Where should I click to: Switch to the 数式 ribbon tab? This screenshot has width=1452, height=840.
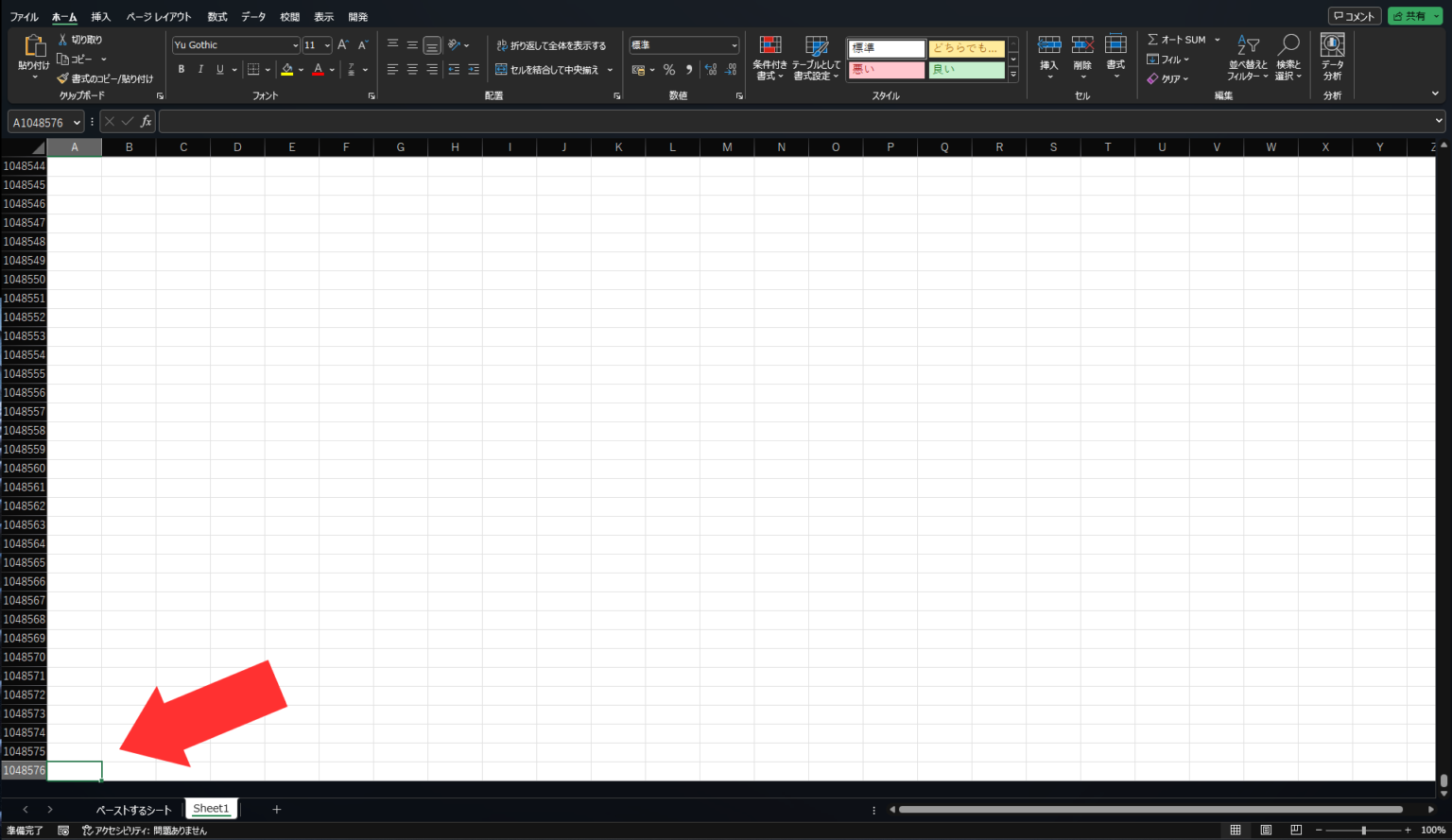[216, 16]
